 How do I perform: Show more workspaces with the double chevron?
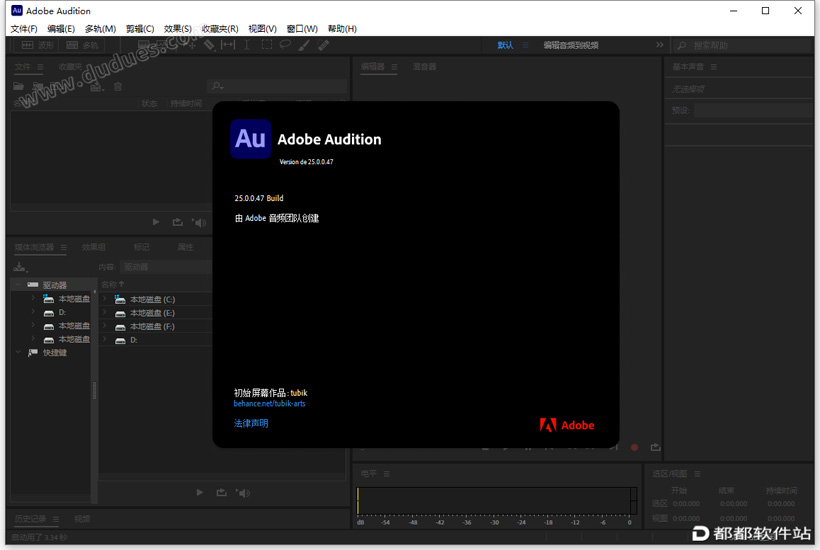click(660, 45)
